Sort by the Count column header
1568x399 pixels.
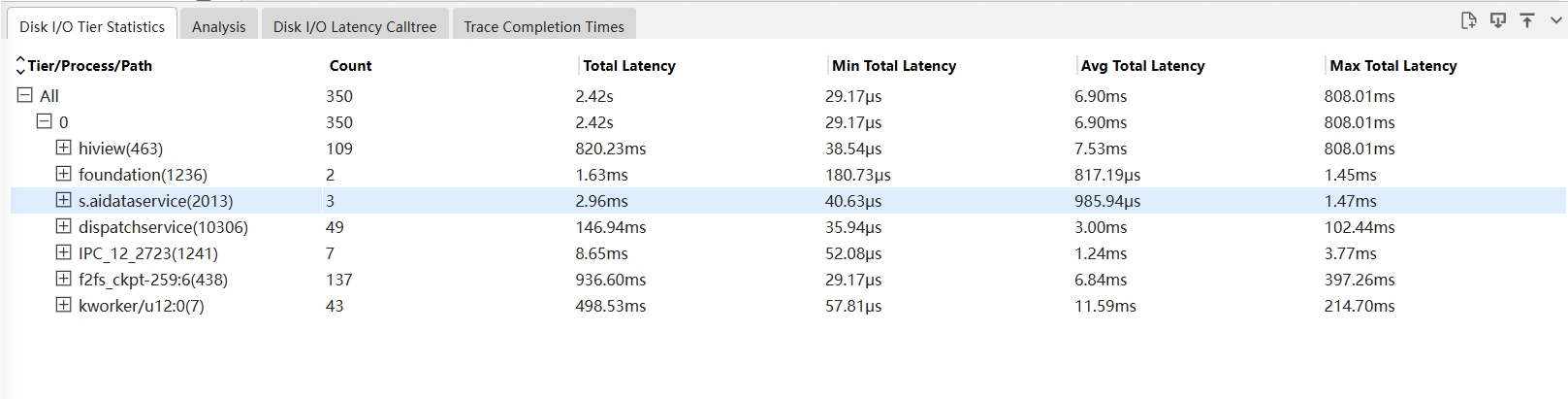pos(350,66)
